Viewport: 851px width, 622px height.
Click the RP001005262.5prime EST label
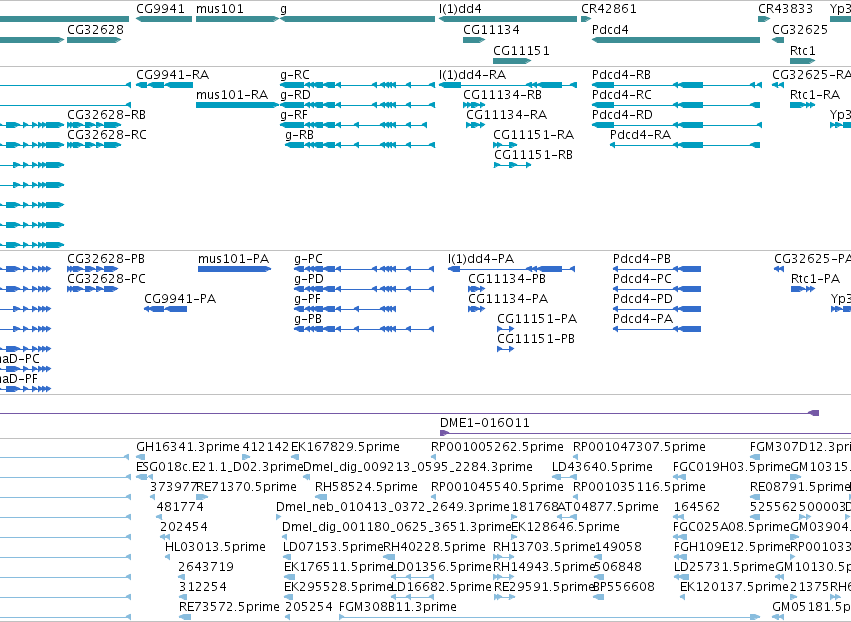pos(497,446)
